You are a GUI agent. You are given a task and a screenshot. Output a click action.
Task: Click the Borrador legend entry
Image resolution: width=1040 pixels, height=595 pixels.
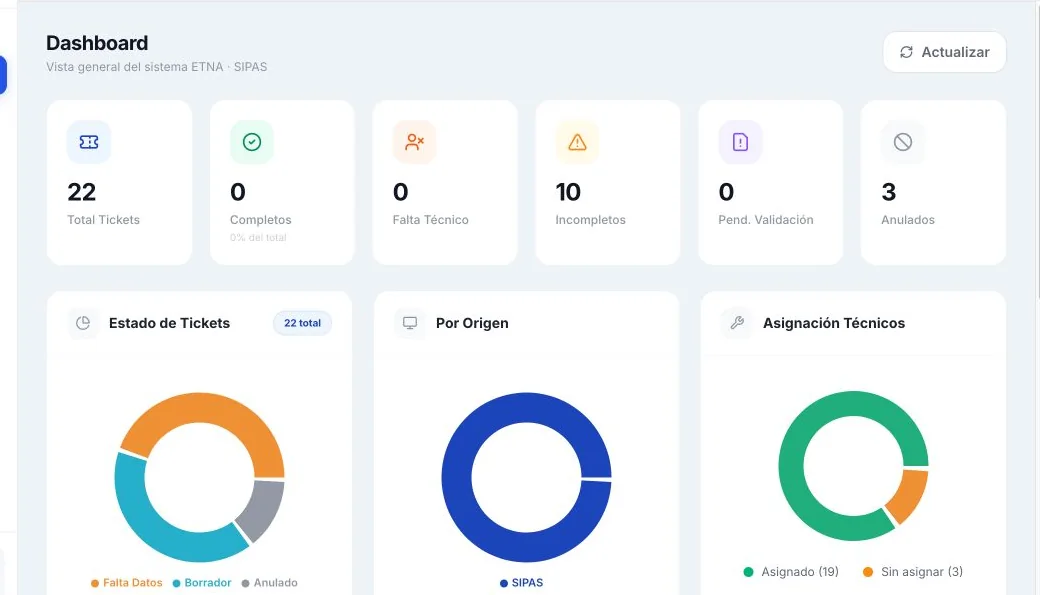click(202, 583)
